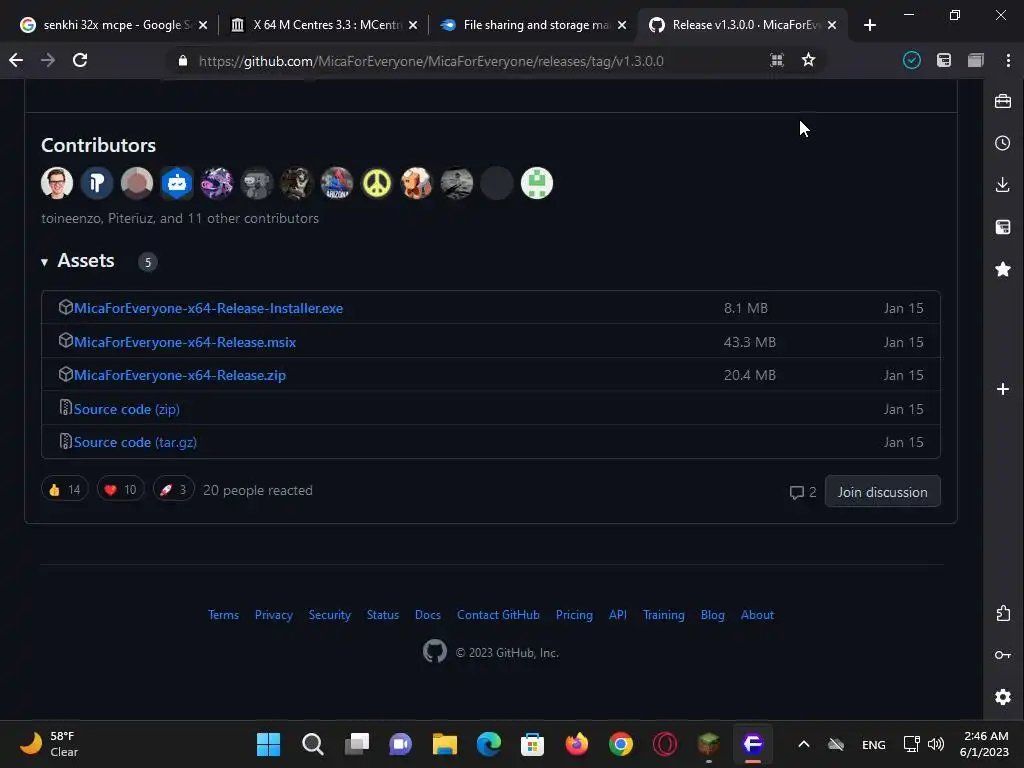The height and width of the screenshot is (768, 1024).
Task: Launch Google Chrome from taskbar
Action: tap(620, 744)
